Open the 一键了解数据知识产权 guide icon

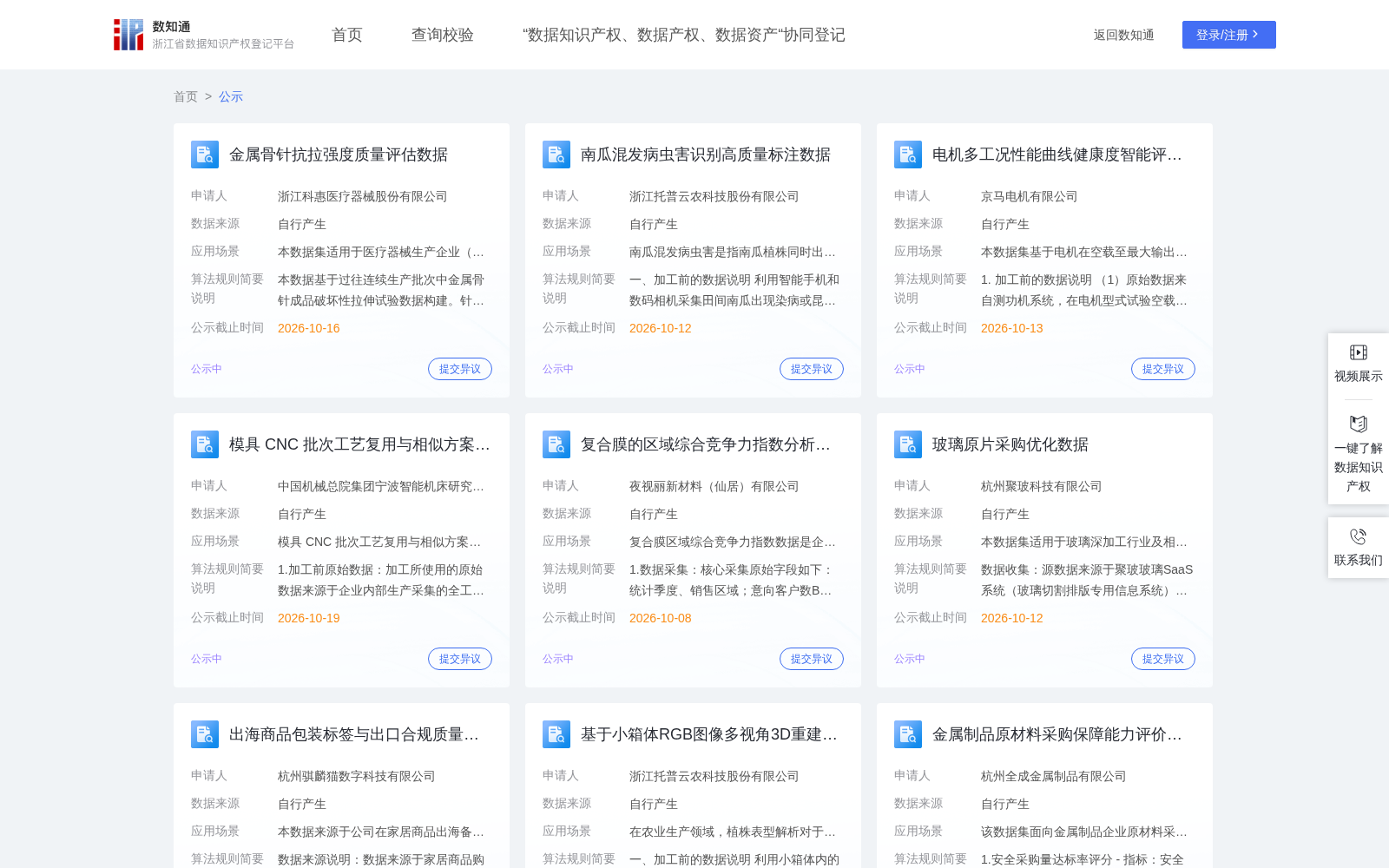click(1359, 424)
